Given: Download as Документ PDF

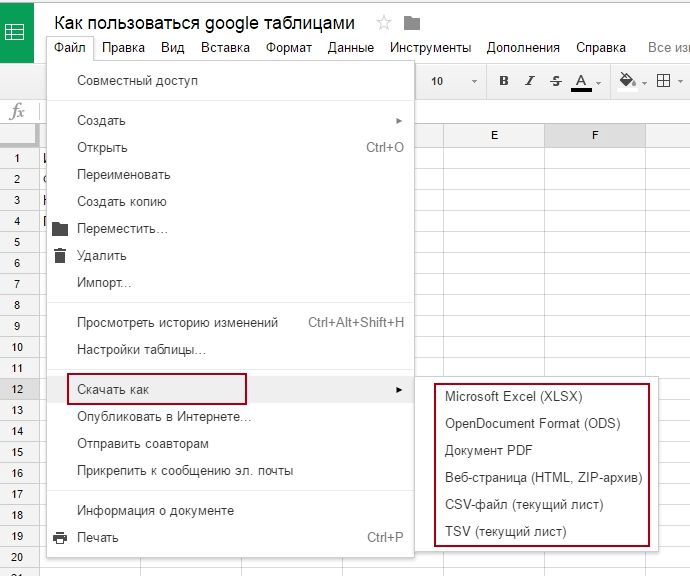Looking at the screenshot, I should [536, 451].
